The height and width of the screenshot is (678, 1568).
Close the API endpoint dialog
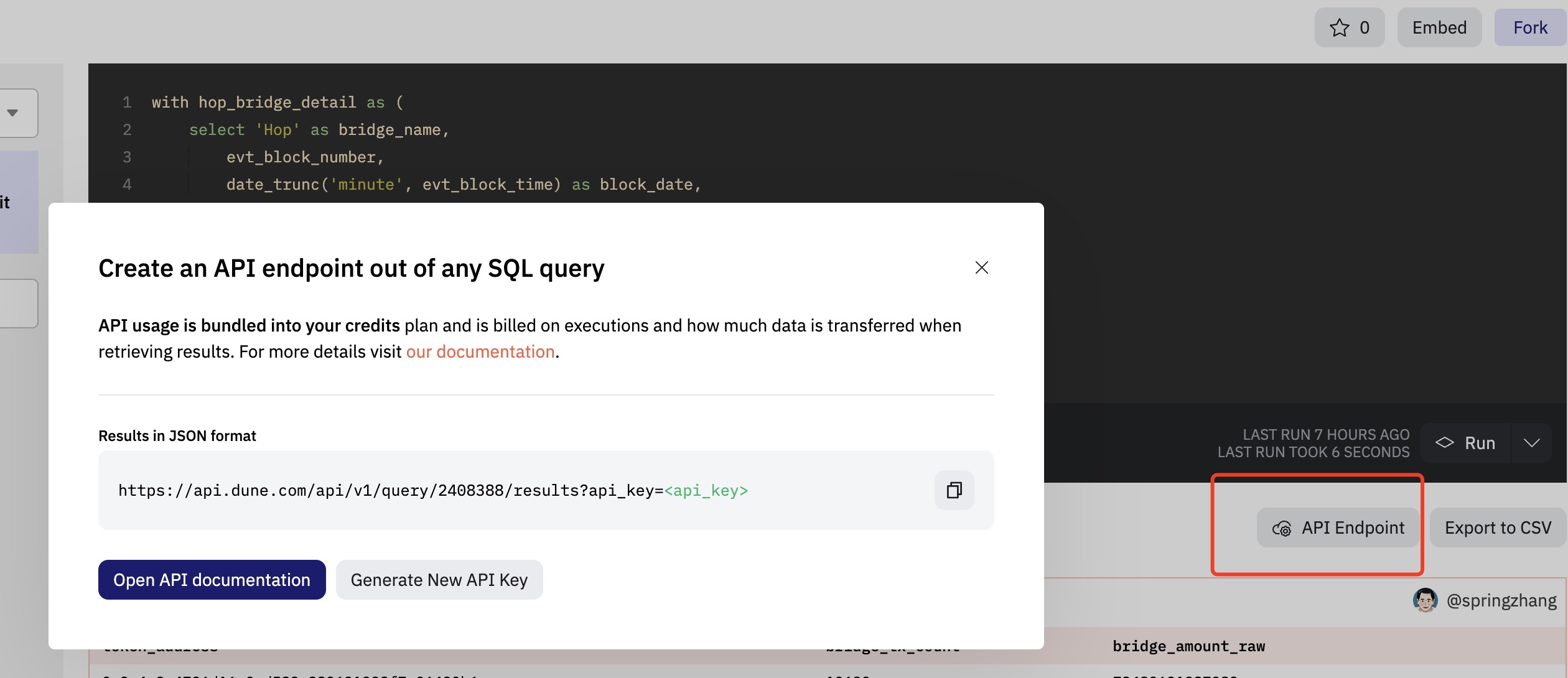(981, 267)
